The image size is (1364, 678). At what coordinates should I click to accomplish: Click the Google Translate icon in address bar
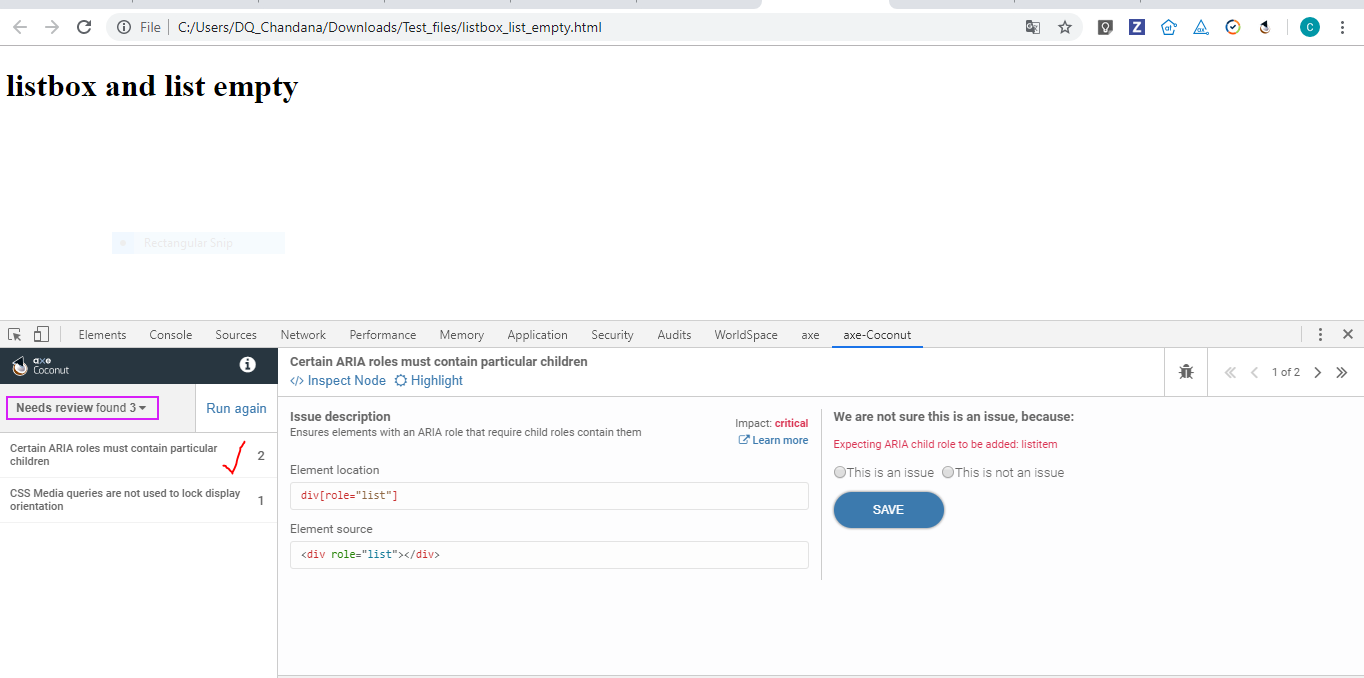[x=1032, y=27]
